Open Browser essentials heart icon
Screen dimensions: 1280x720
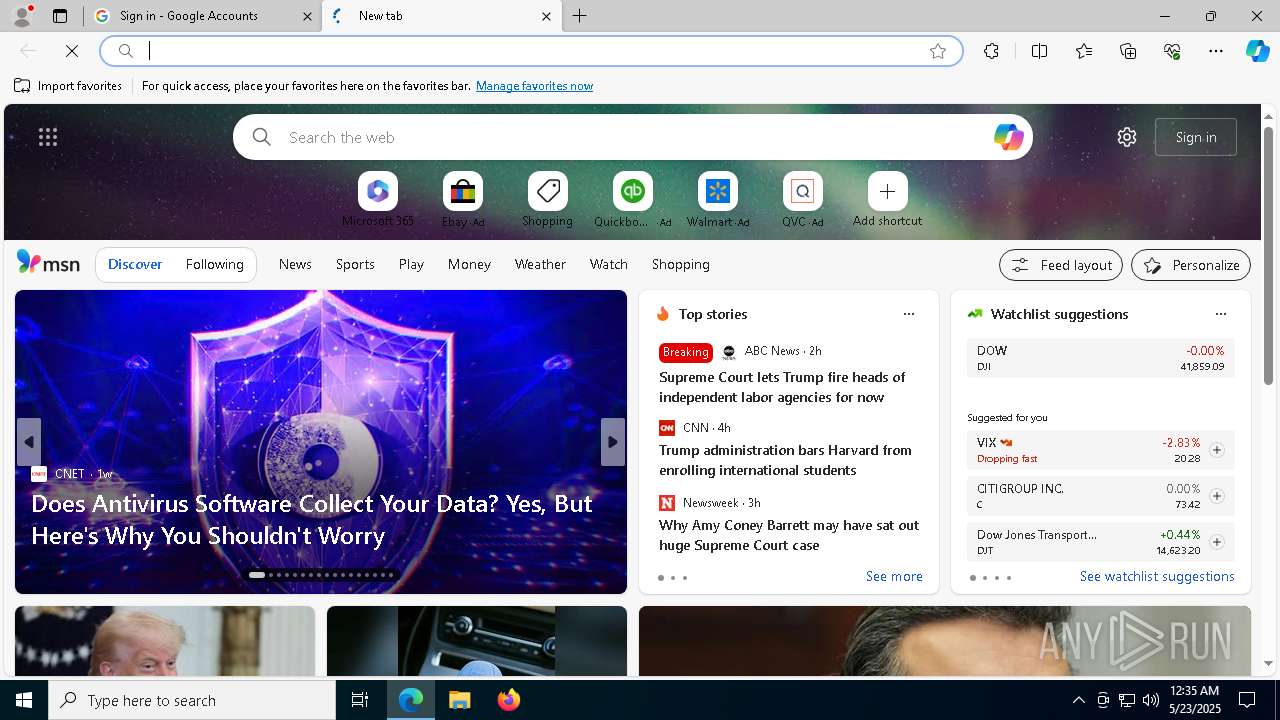pyautogui.click(x=1172, y=51)
